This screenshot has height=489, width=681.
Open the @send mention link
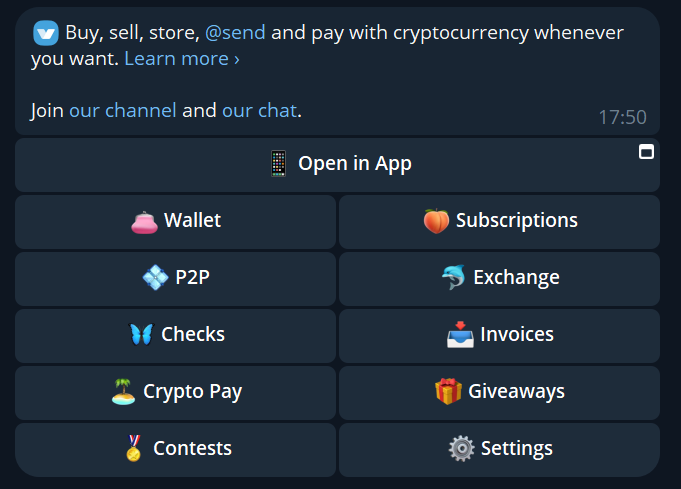[235, 33]
